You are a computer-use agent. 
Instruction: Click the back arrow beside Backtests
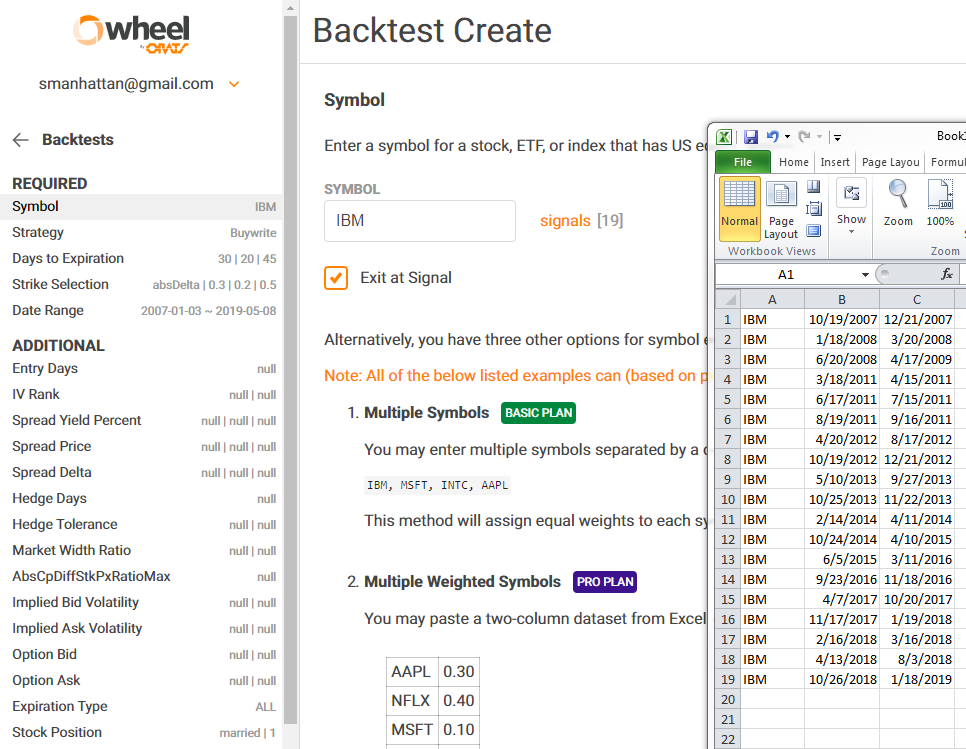point(19,139)
